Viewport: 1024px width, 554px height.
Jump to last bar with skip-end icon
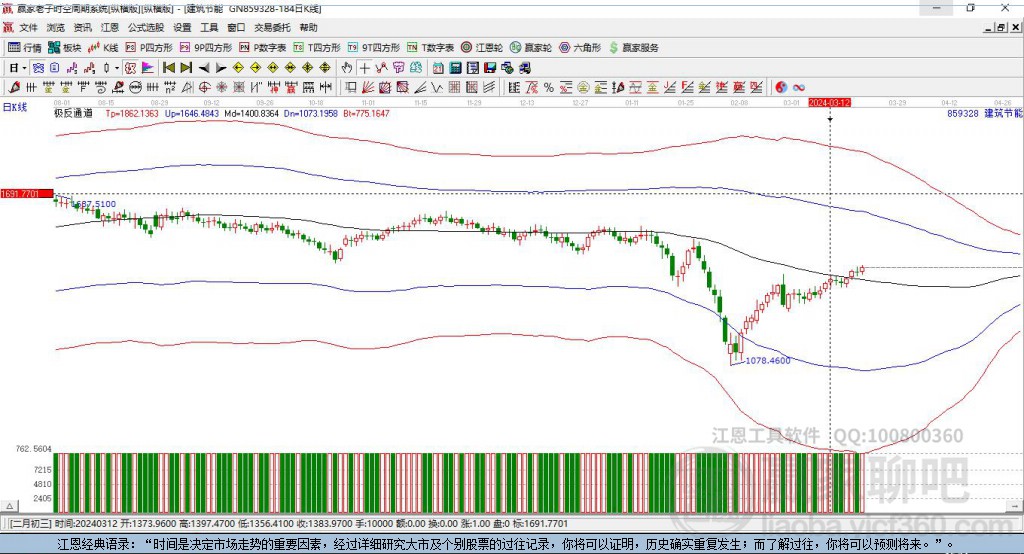click(x=186, y=68)
